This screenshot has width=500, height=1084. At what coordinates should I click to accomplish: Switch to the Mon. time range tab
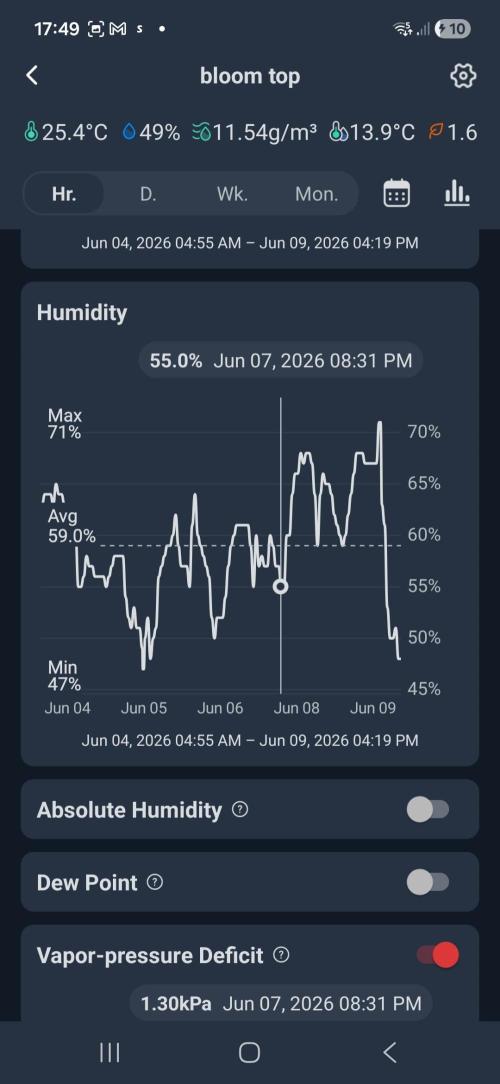(317, 194)
